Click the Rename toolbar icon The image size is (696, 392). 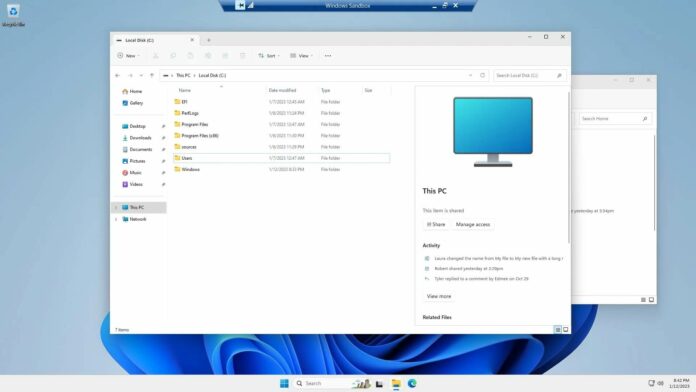point(208,56)
